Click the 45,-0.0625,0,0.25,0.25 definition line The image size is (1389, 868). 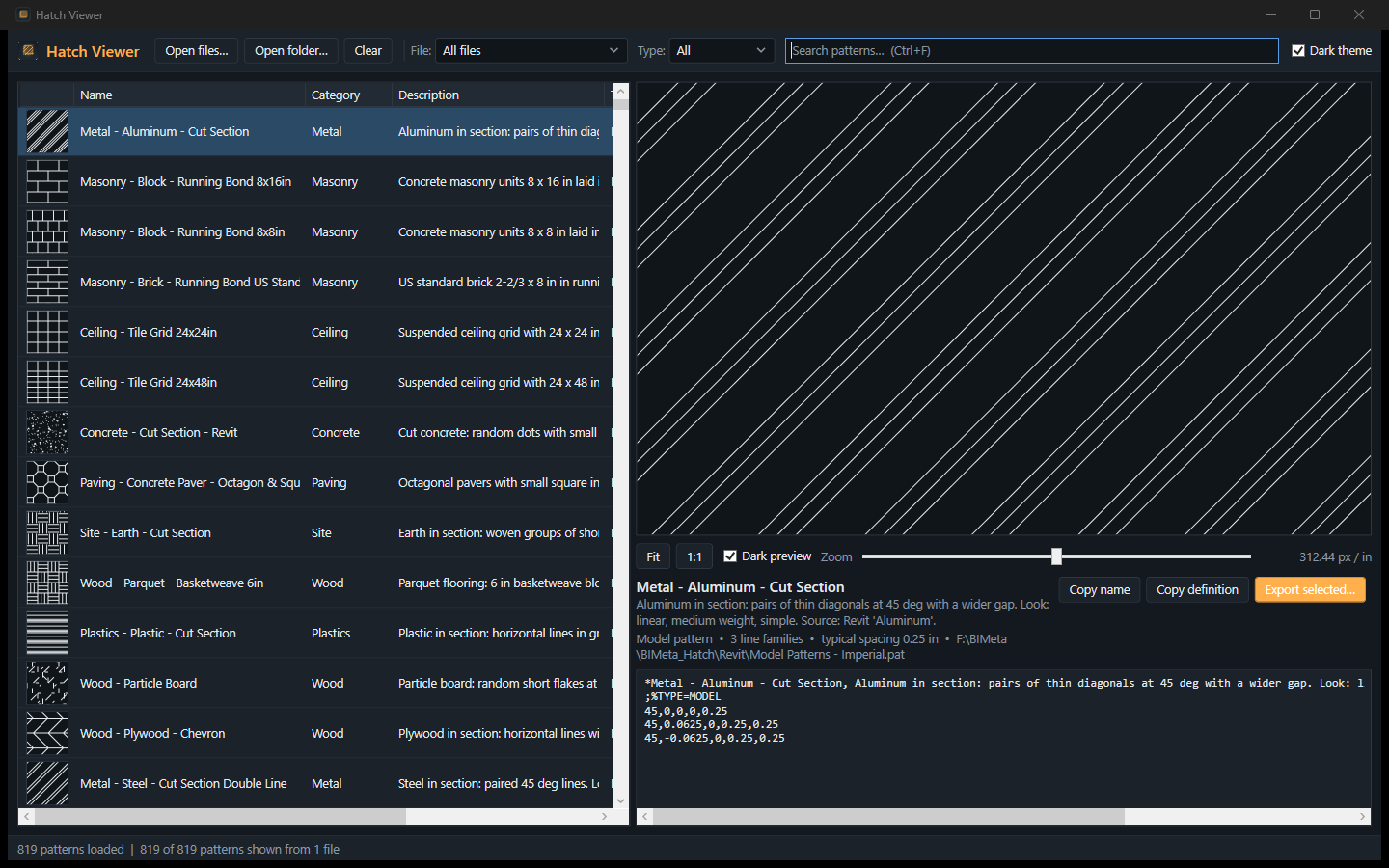tap(715, 738)
